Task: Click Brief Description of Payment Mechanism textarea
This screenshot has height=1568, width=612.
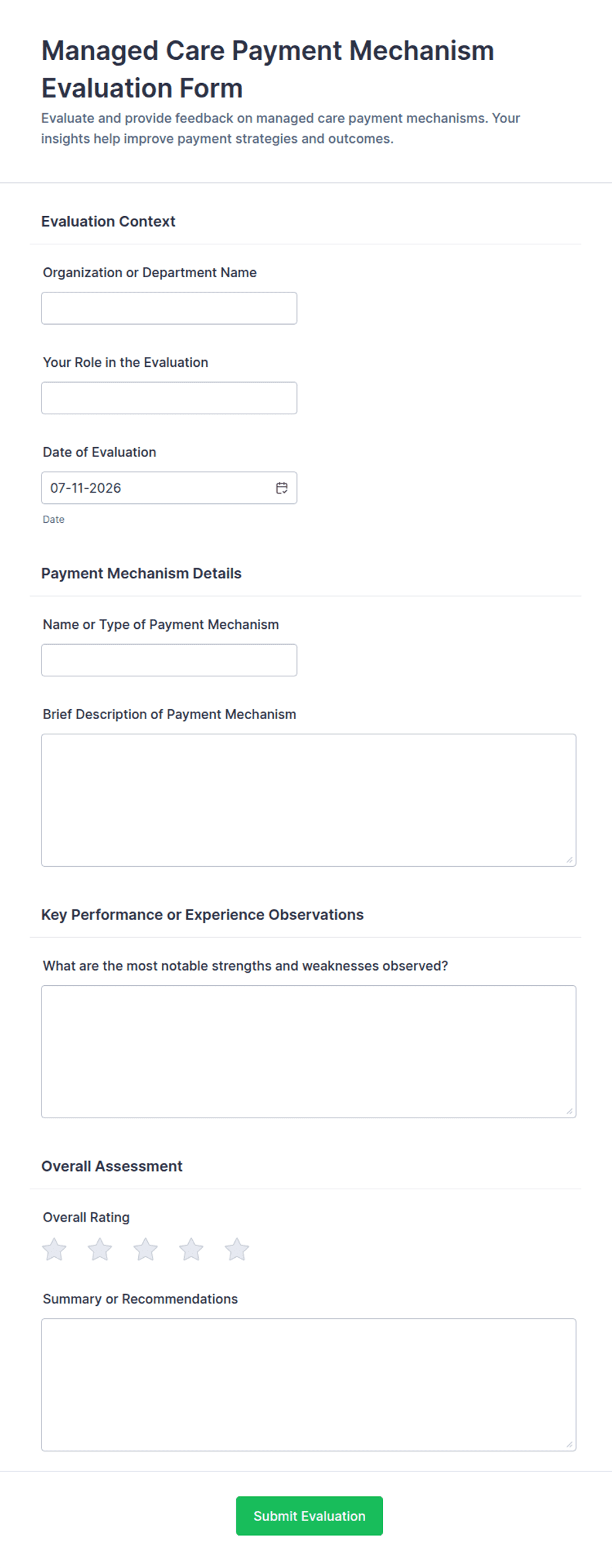Action: coord(309,800)
